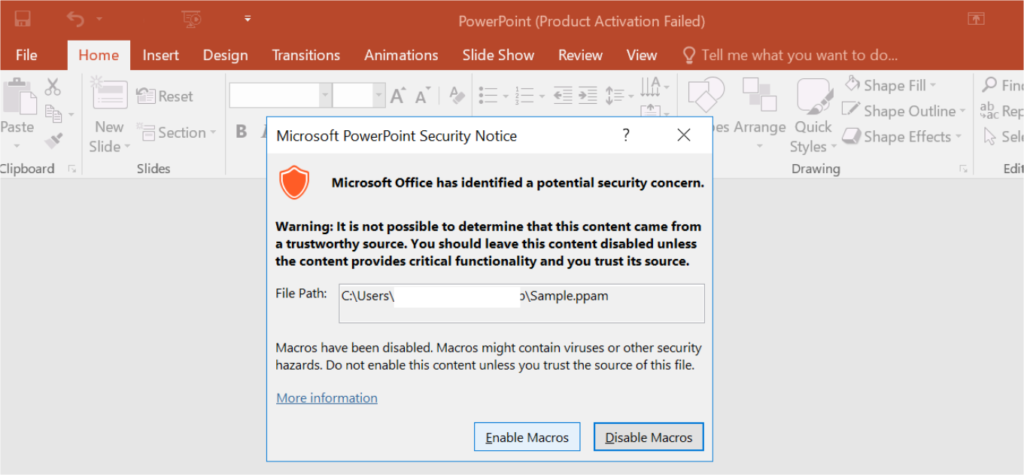
Task: Click inside the font name box
Action: pyautogui.click(x=274, y=95)
